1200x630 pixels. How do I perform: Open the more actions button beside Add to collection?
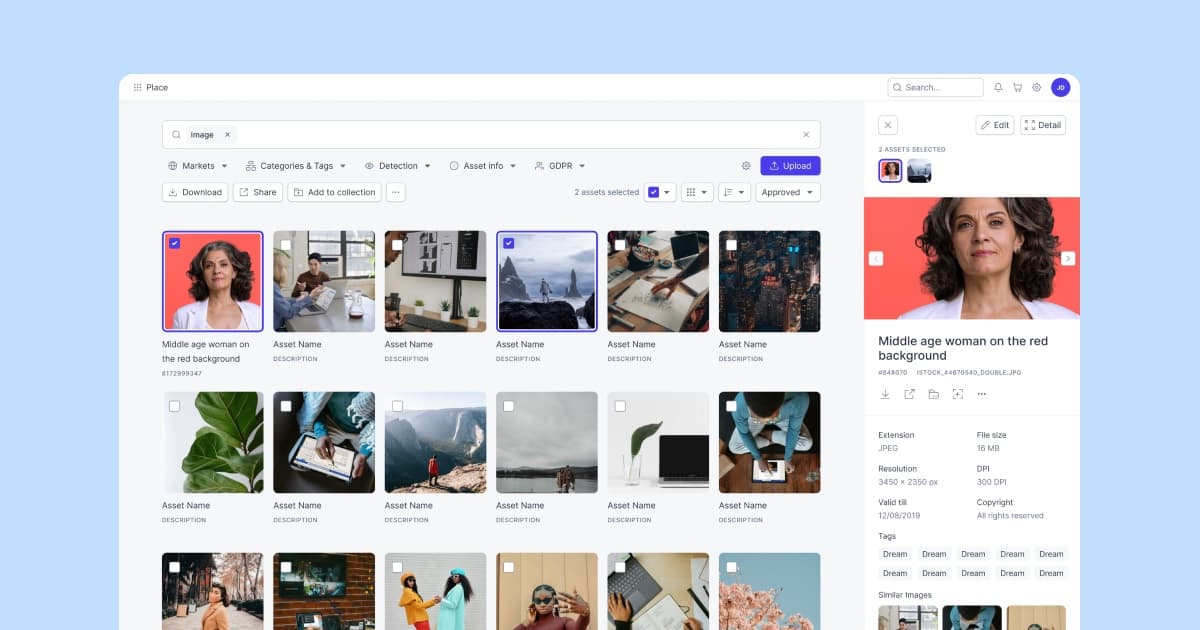pyautogui.click(x=396, y=192)
